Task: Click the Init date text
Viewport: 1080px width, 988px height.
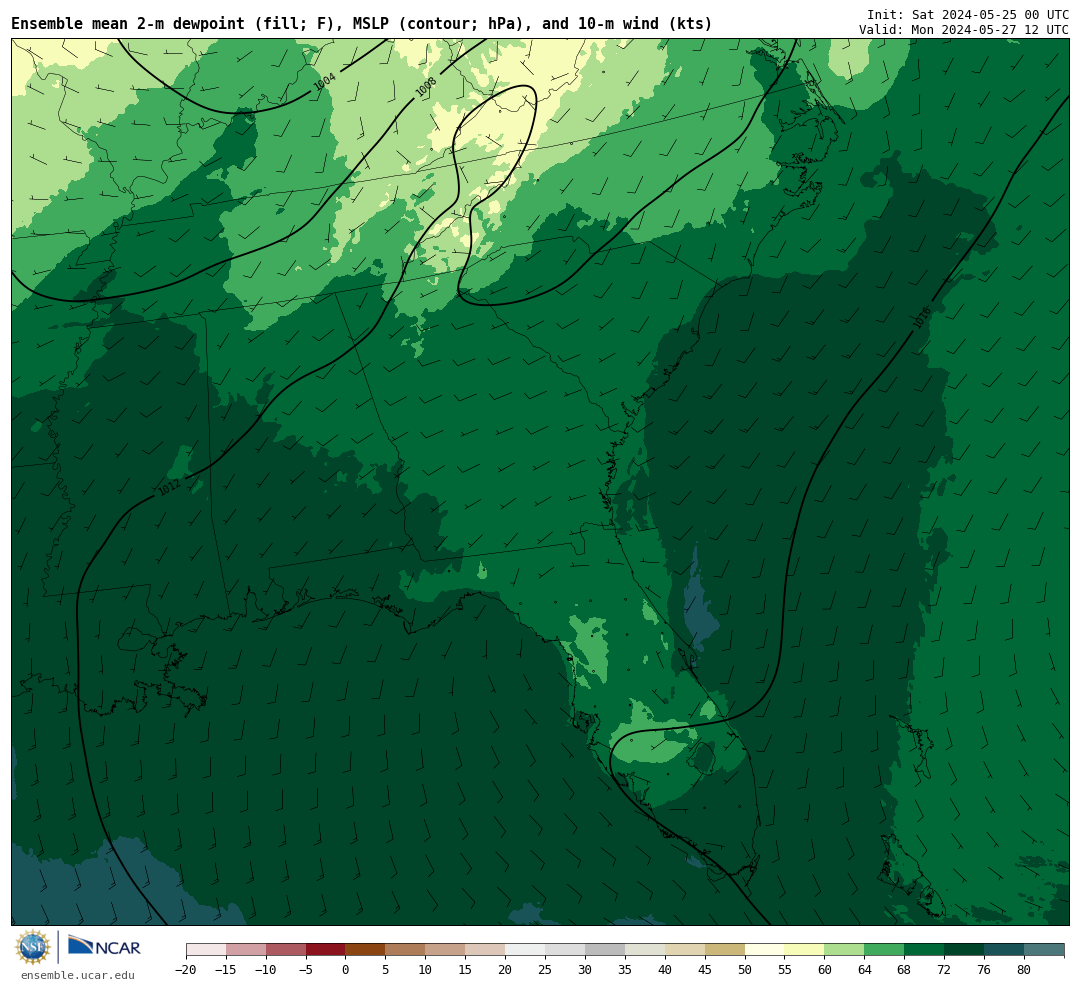Action: point(968,14)
